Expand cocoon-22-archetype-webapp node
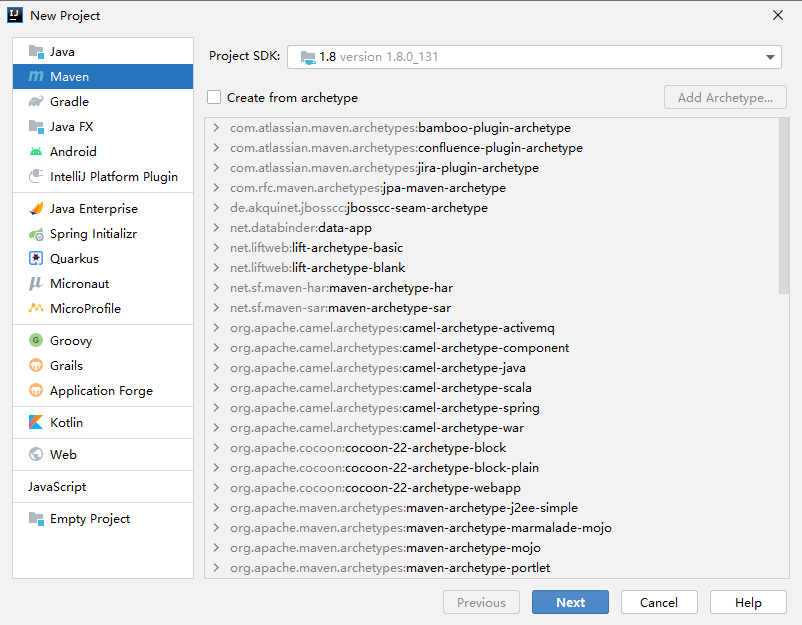The height and width of the screenshot is (625, 802). pos(216,487)
